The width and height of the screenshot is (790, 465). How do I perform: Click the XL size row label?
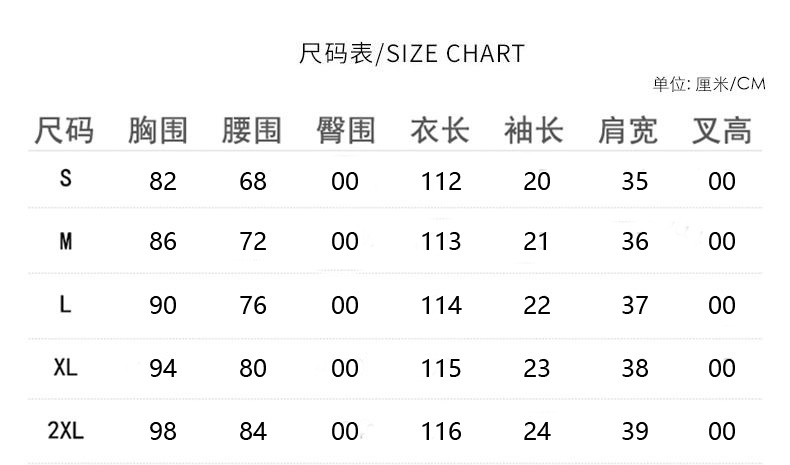66,367
